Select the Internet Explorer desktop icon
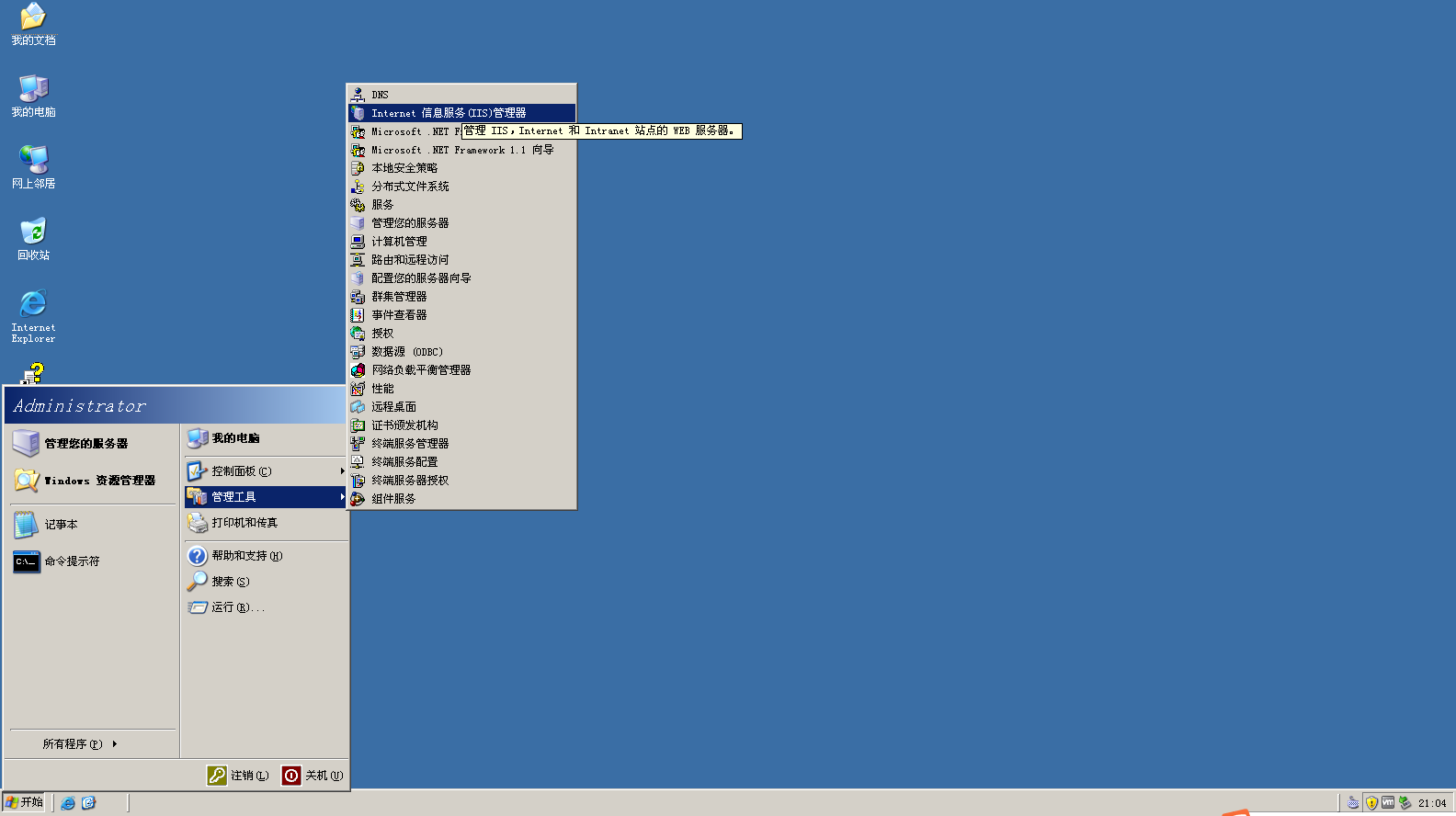 tap(33, 317)
